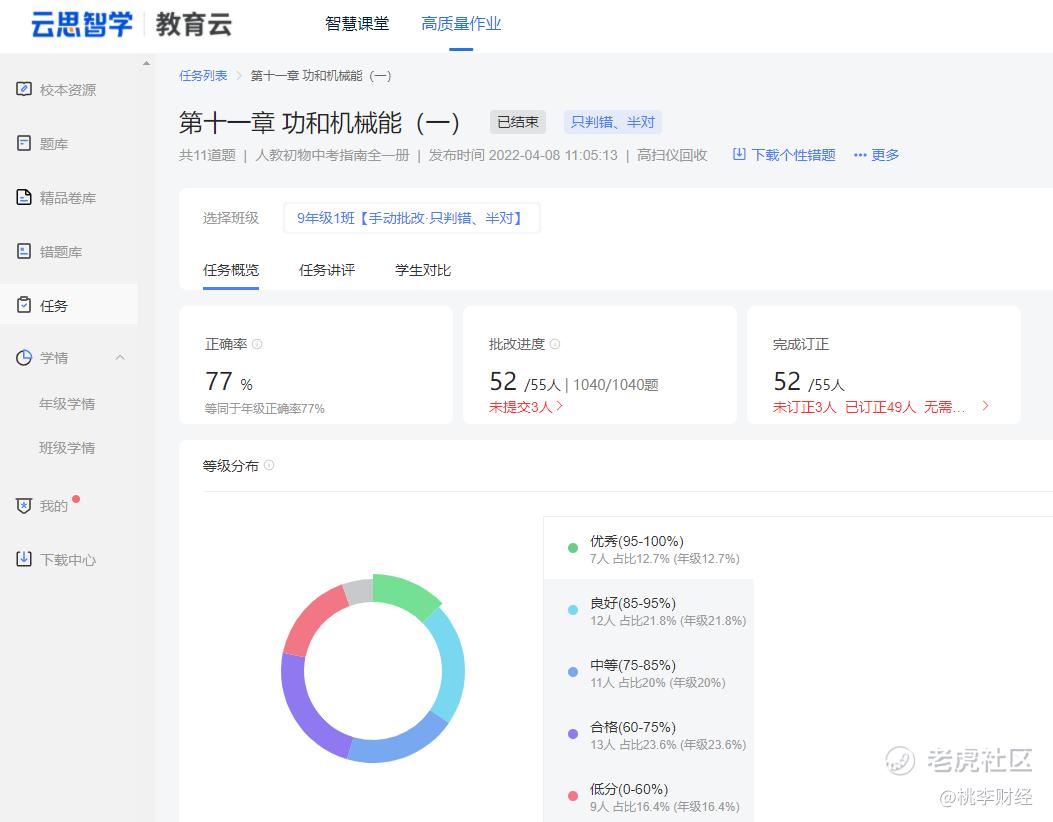Click the info icon beside 批改进度
Viewport: 1053px width, 822px height.
click(555, 344)
